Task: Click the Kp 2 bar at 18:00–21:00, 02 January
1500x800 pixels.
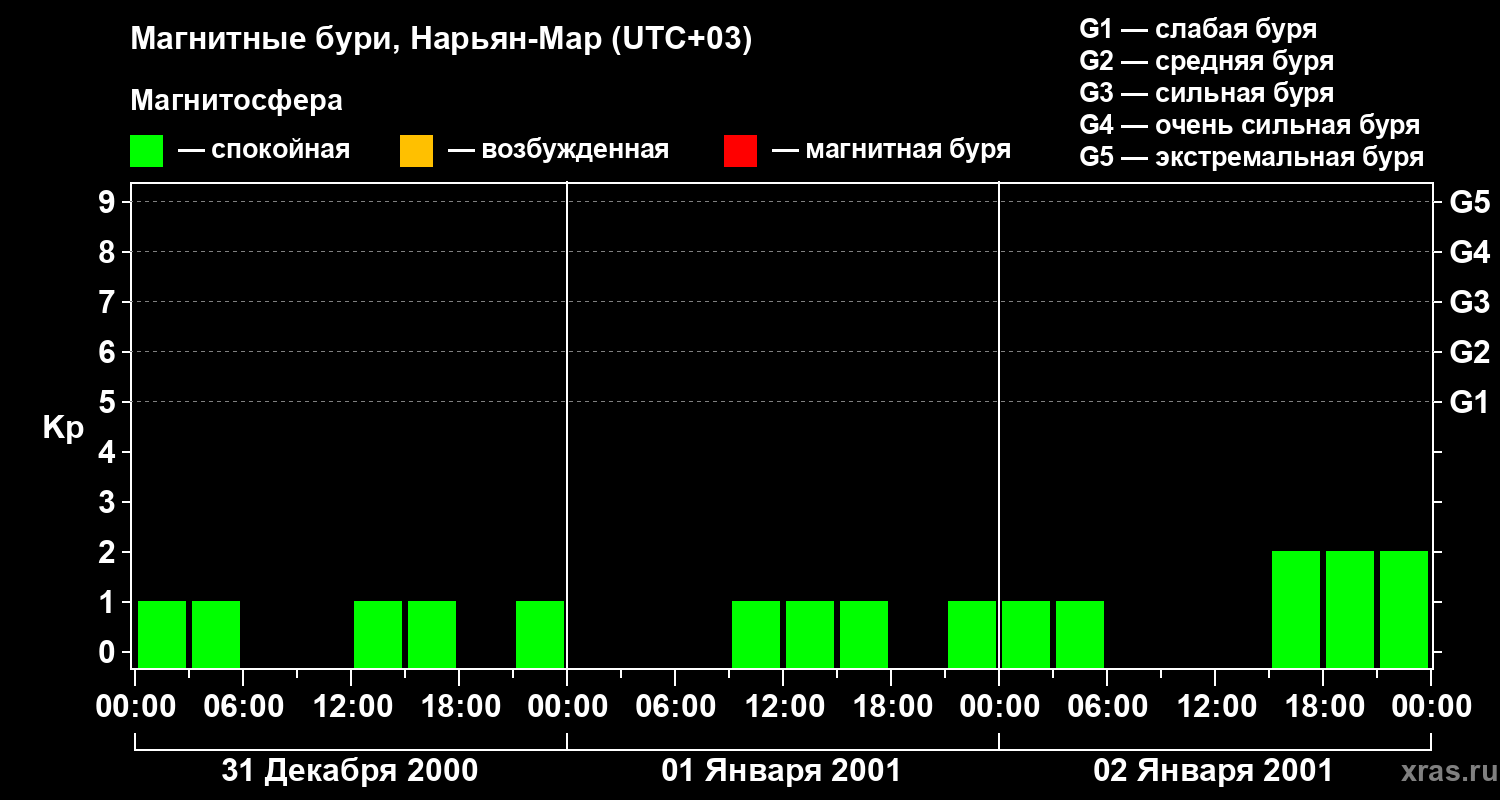Action: click(1350, 609)
